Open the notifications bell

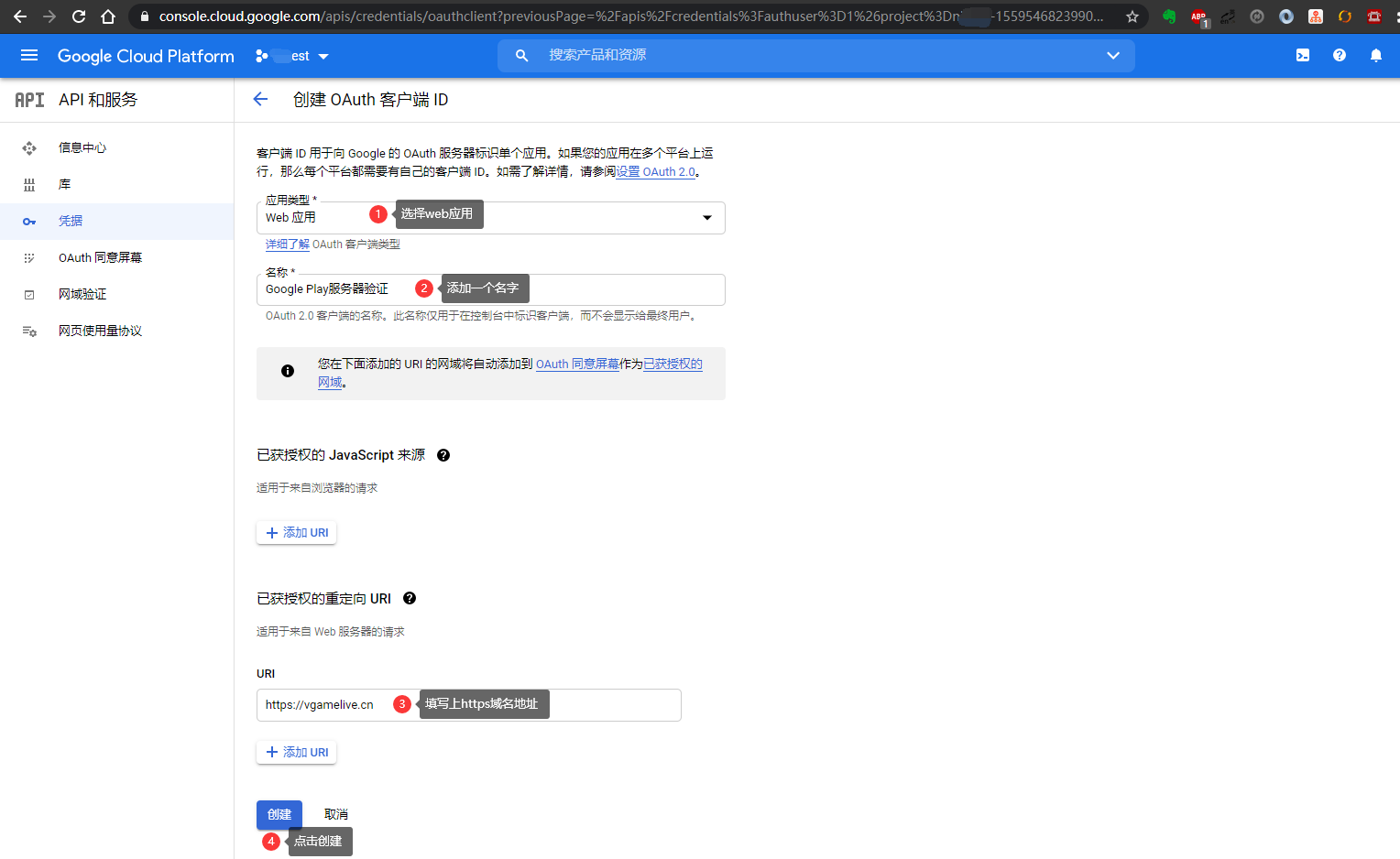pyautogui.click(x=1376, y=56)
